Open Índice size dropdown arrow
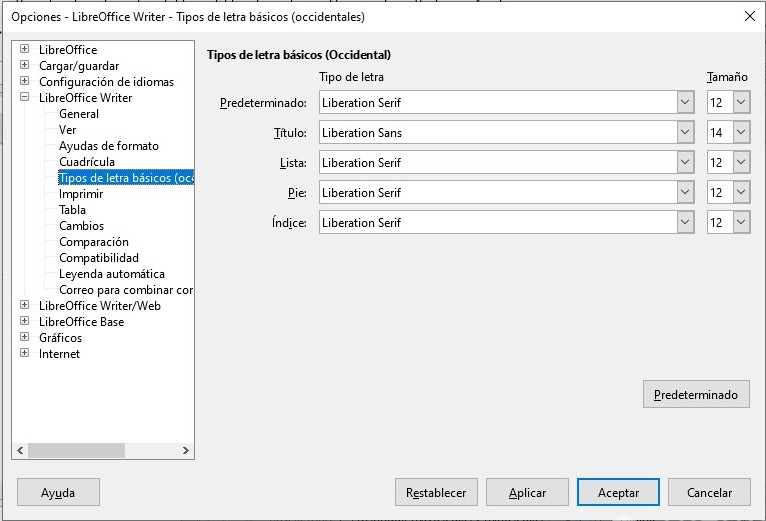The height and width of the screenshot is (521, 766). coord(741,222)
